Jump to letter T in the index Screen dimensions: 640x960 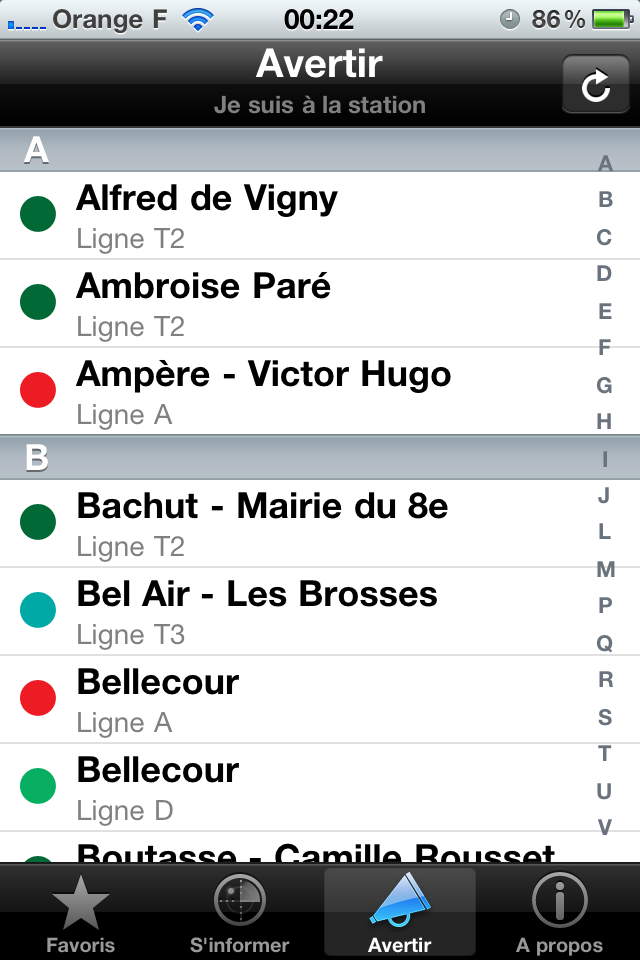605,754
